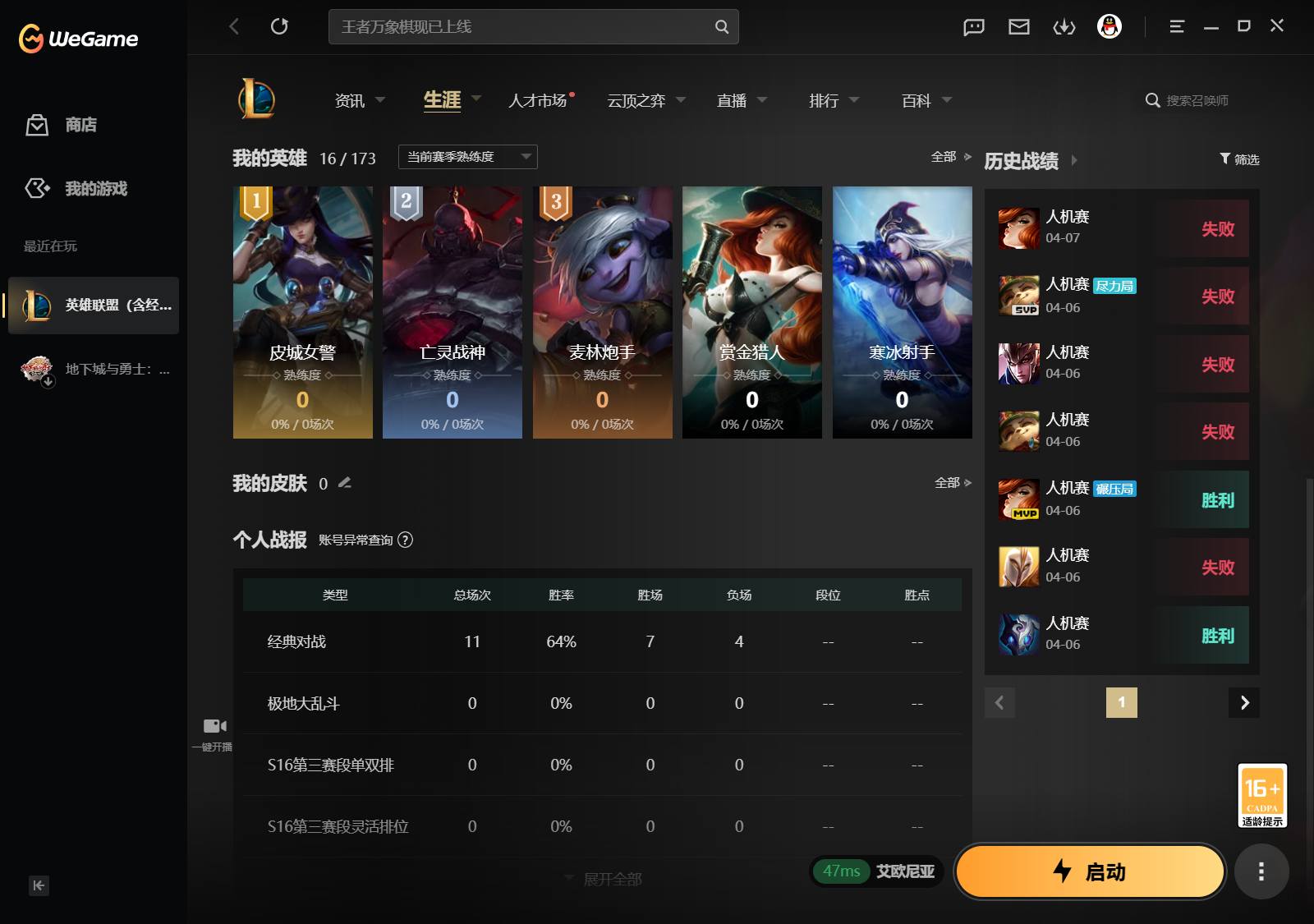Image resolution: width=1314 pixels, height=924 pixels.
Task: Click the League of Legends logo icon
Action: pos(256,99)
